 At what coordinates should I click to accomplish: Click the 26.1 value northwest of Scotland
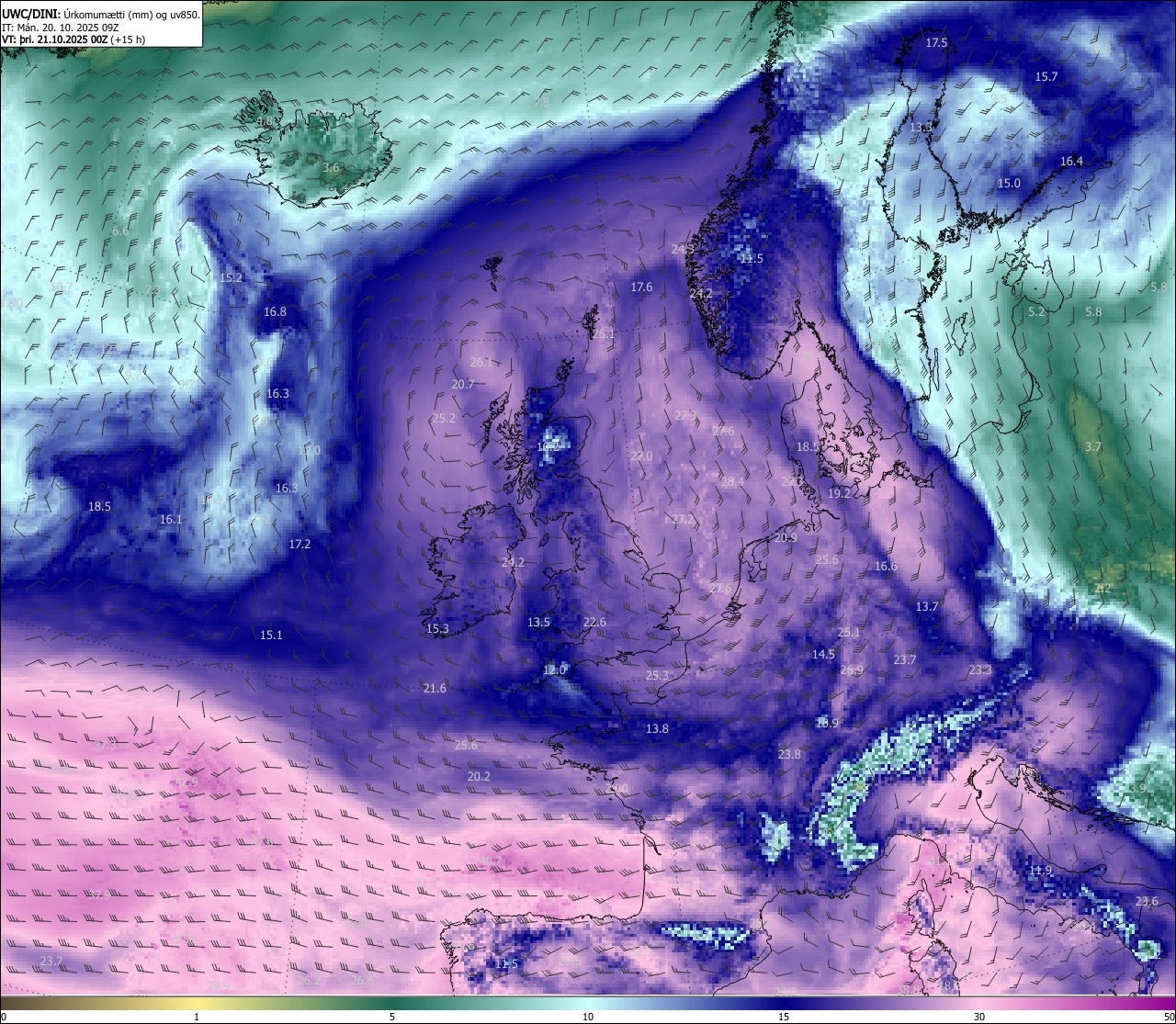point(481,362)
